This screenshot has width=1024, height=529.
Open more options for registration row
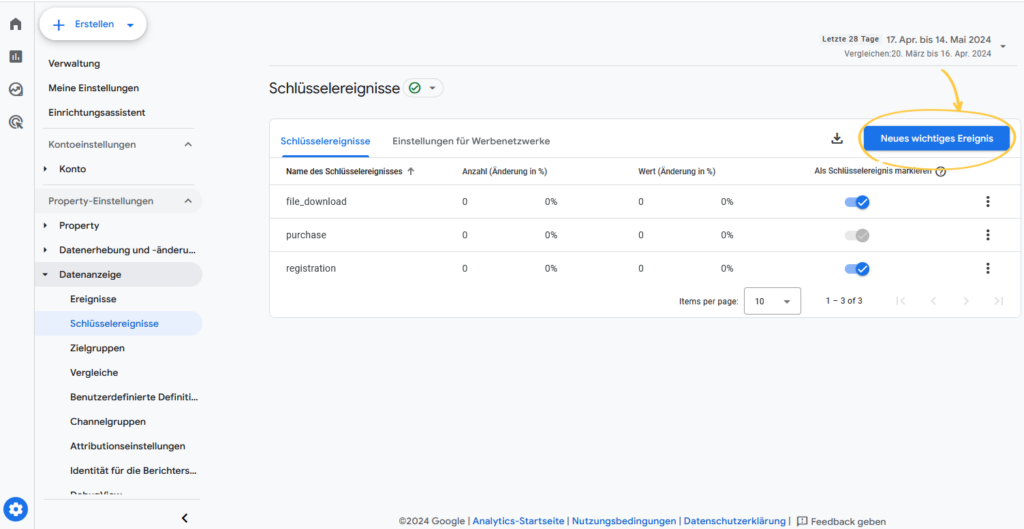(x=987, y=268)
